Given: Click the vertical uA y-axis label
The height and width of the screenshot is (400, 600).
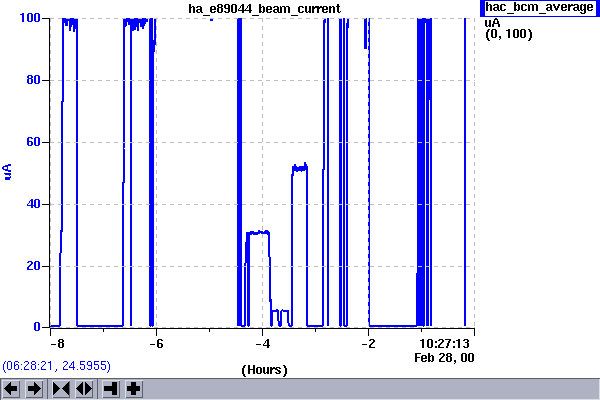Looking at the screenshot, I should (9, 172).
